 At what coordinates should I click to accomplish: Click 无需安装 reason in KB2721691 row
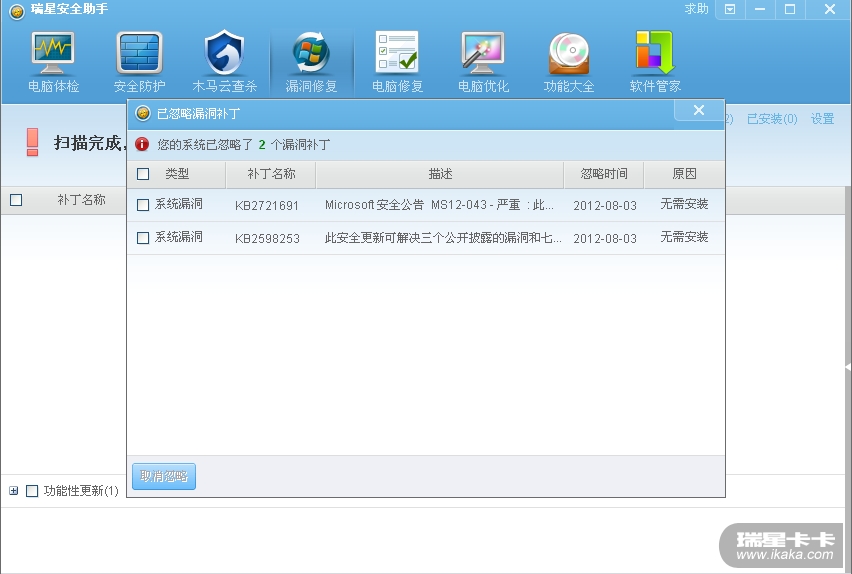684,204
